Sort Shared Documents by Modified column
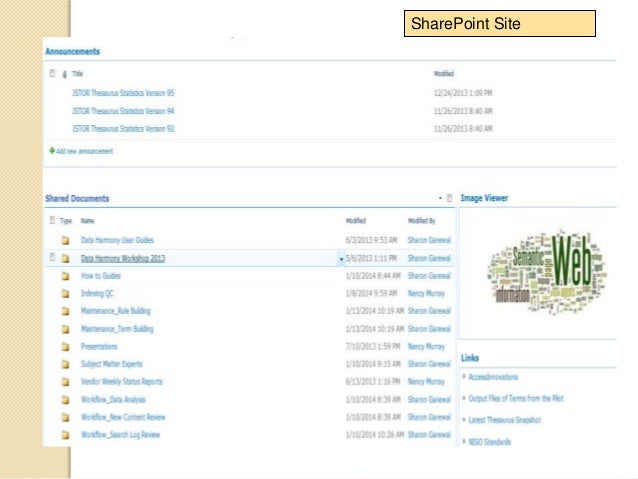Screen dimensions: 638x479 click(356, 221)
